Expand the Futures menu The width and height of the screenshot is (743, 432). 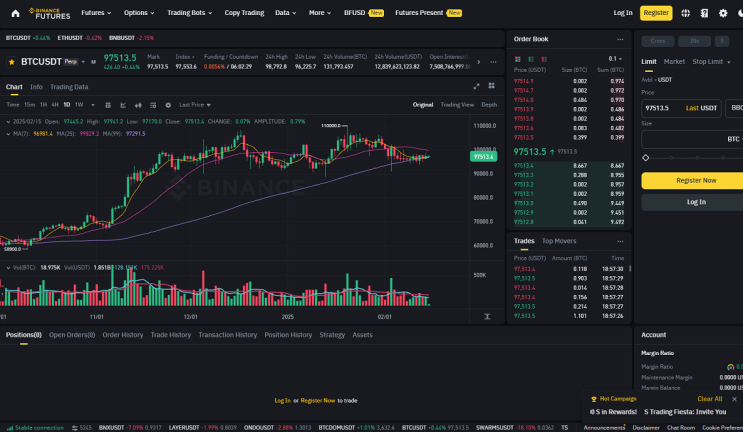click(x=96, y=13)
